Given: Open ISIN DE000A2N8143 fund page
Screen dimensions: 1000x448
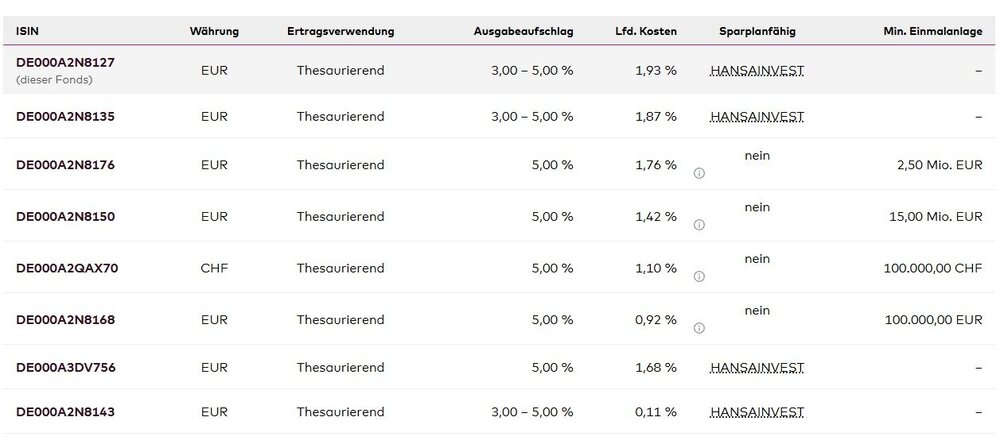Looking at the screenshot, I should pyautogui.click(x=65, y=412).
